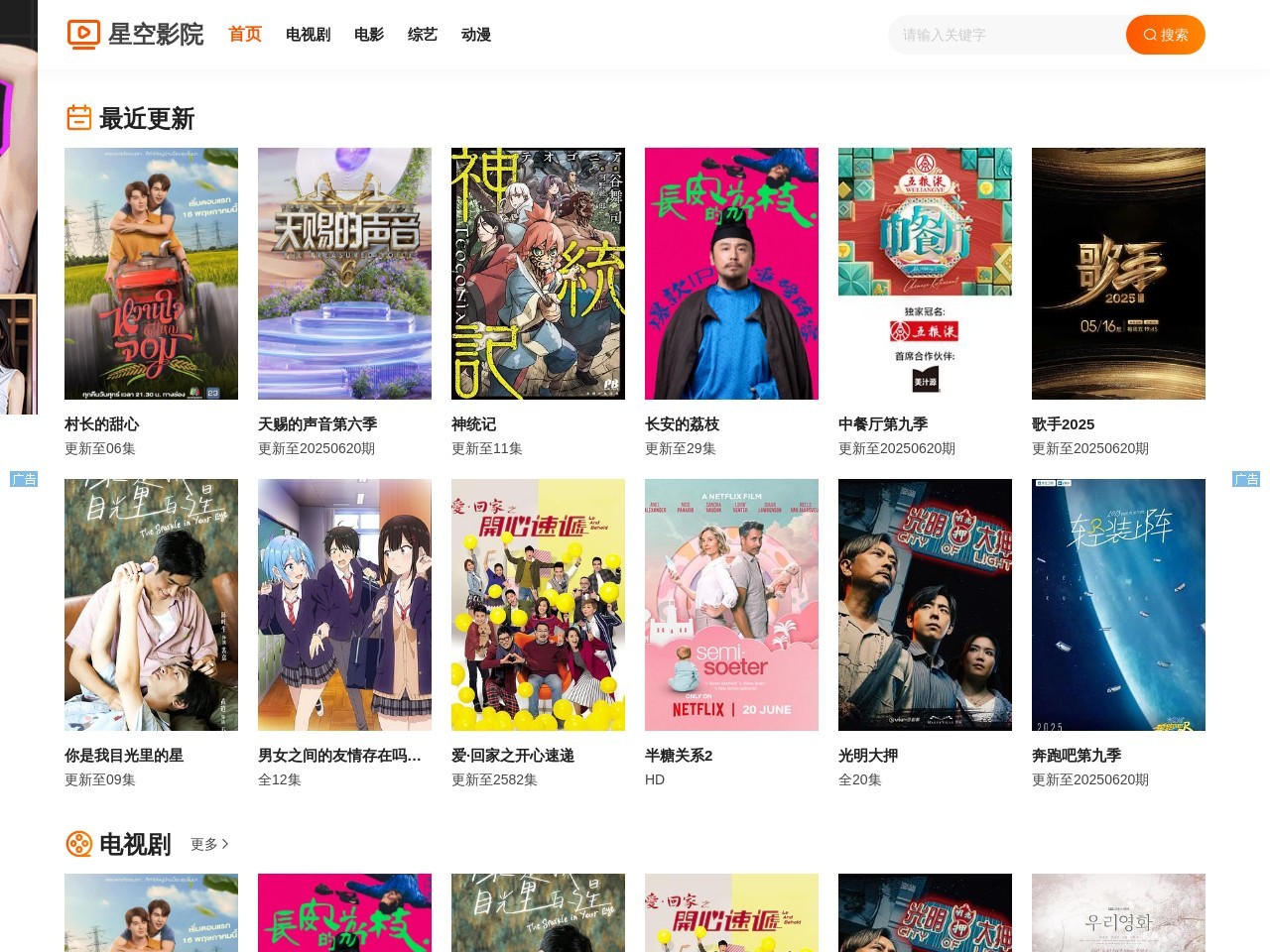The width and height of the screenshot is (1270, 952).
Task: Focus the keyword search input field
Action: 1007,35
